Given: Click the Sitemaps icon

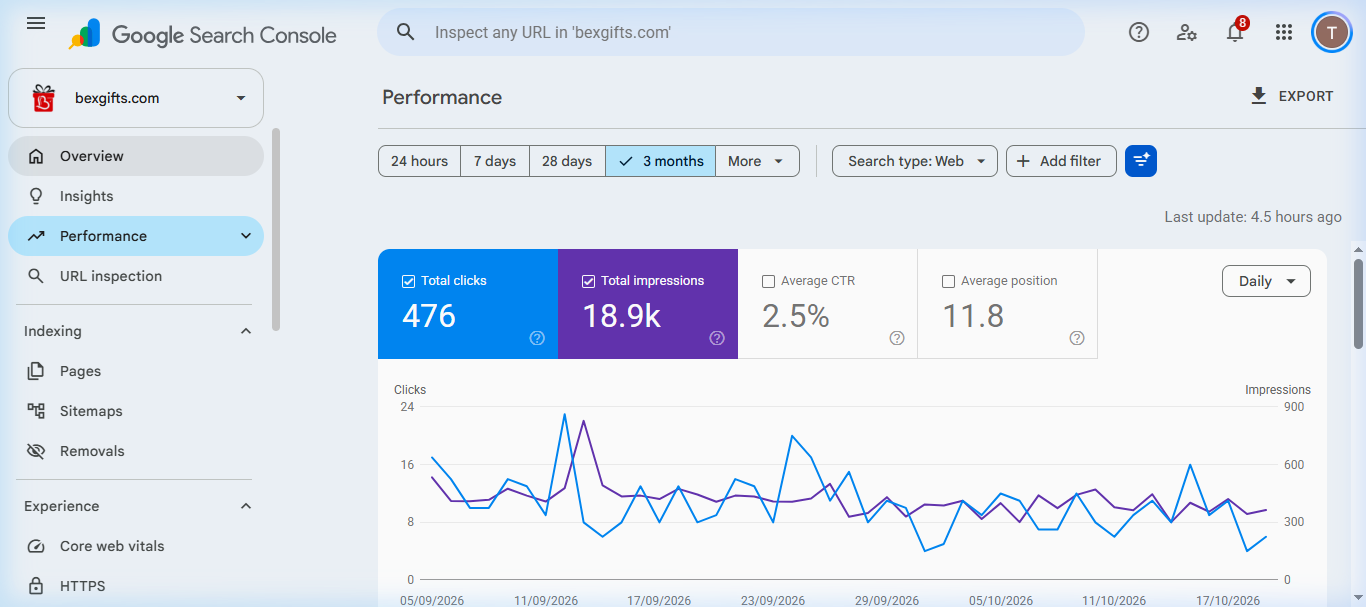Looking at the screenshot, I should coord(36,411).
